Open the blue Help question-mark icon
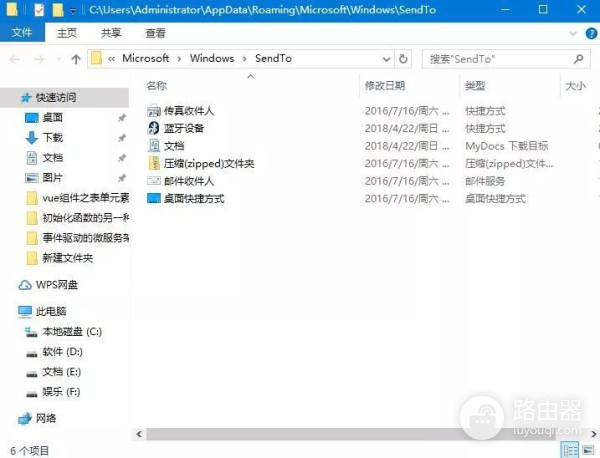 (591, 34)
